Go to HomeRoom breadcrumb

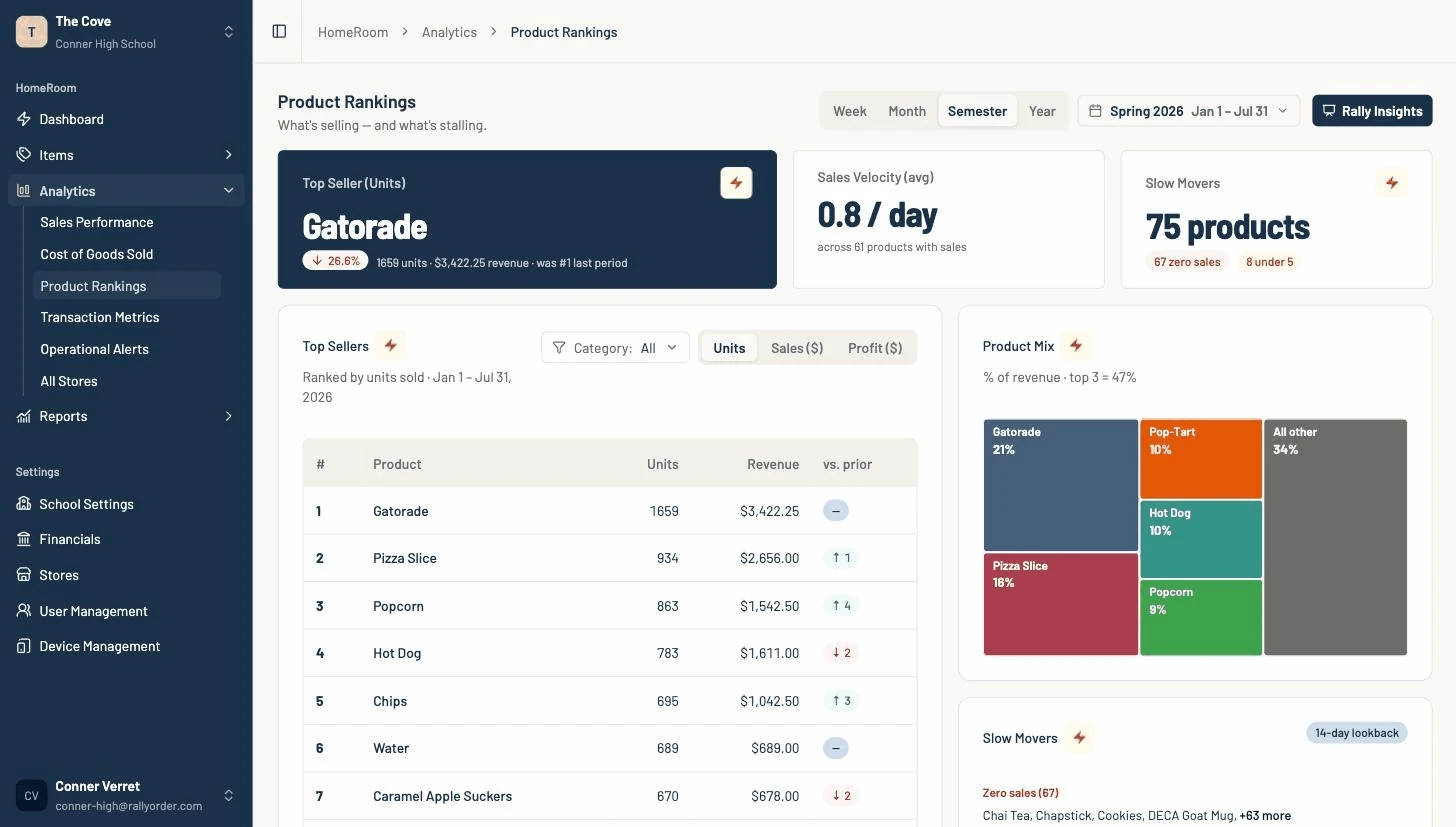pos(353,32)
